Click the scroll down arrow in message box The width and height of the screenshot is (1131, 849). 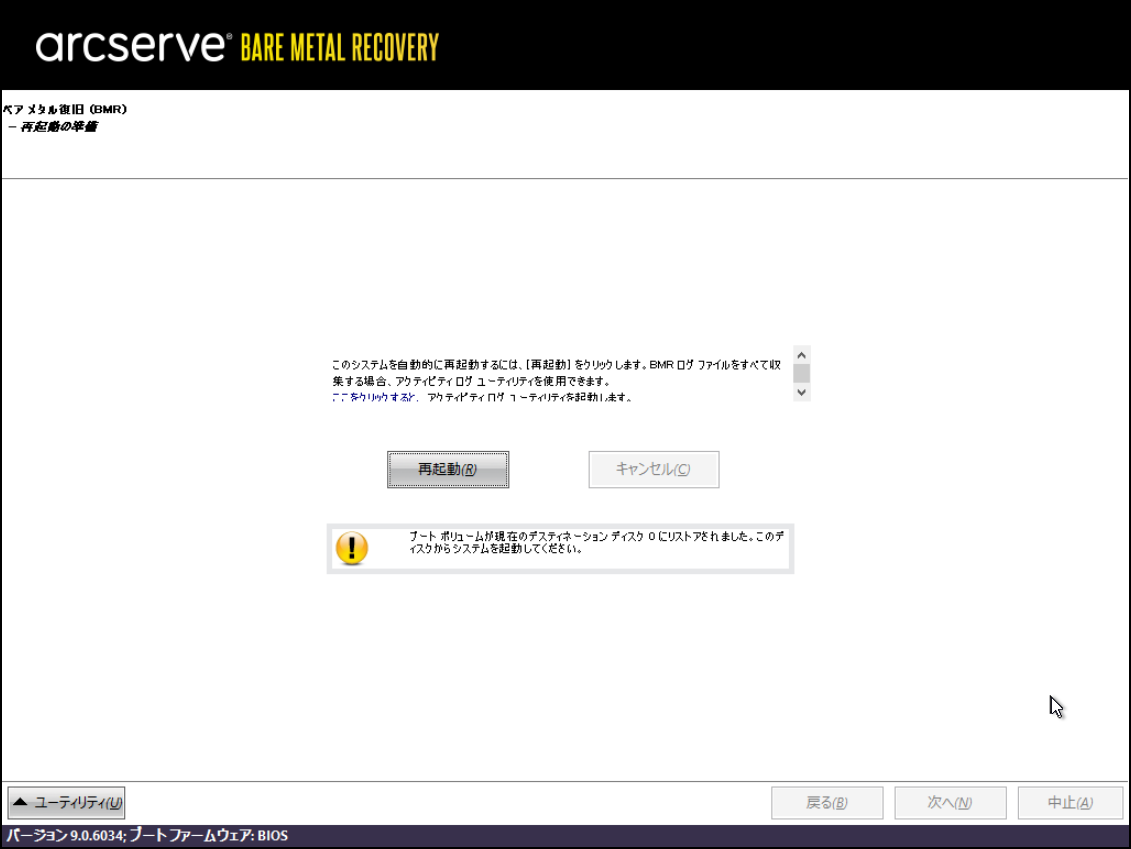coord(801,392)
